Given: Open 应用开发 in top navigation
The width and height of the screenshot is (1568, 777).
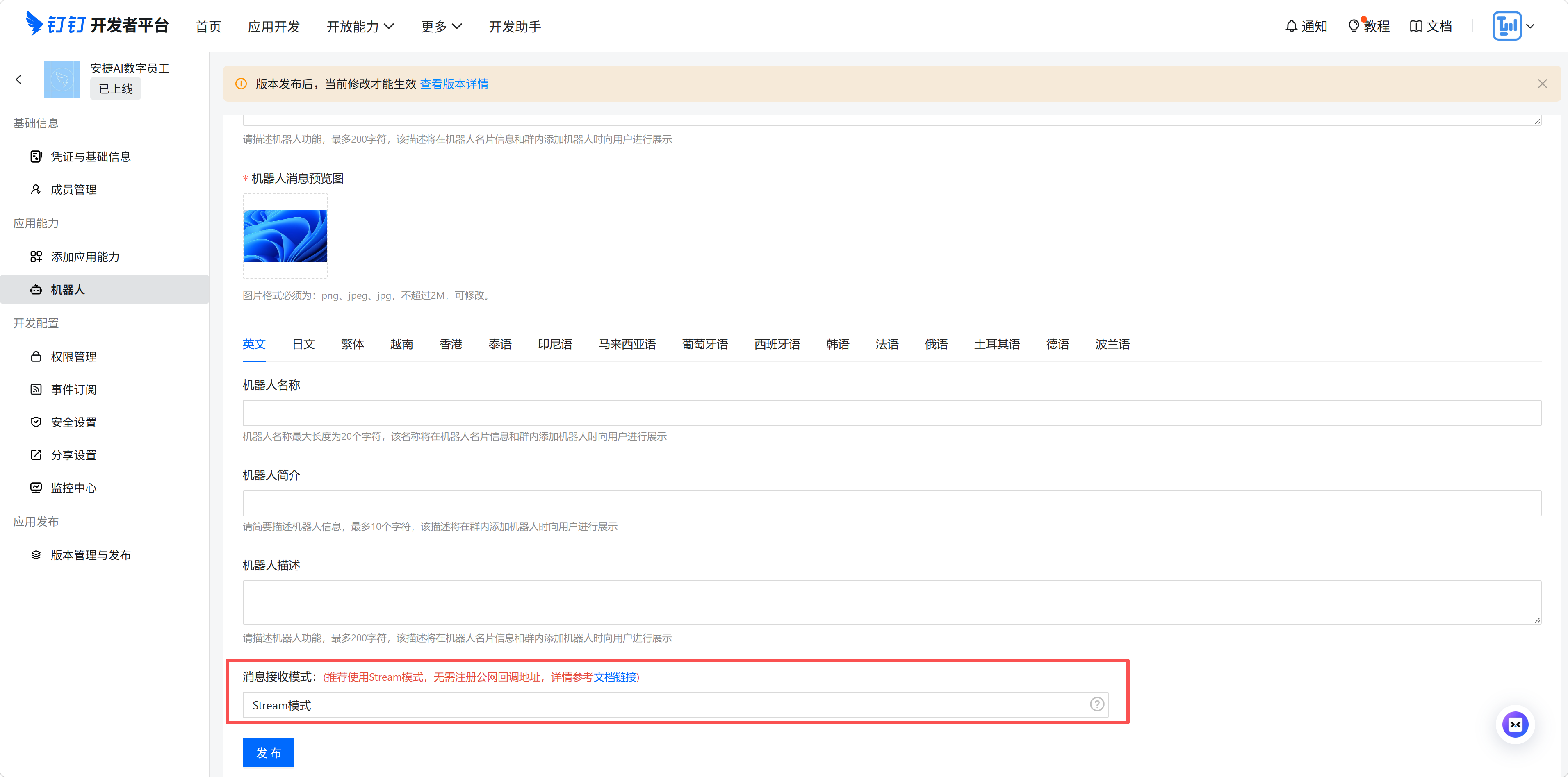Looking at the screenshot, I should click(274, 26).
